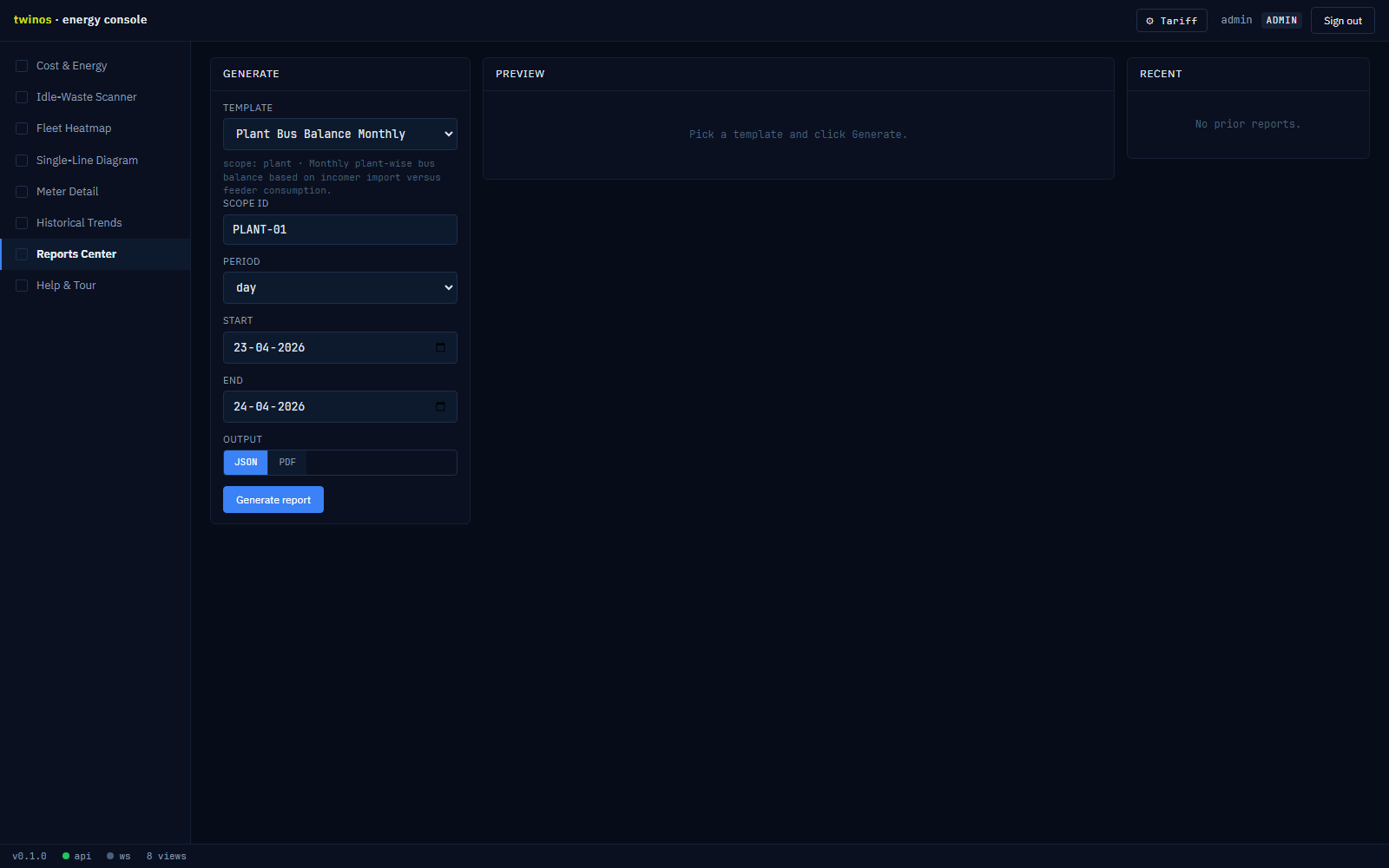Click the ADMIN role badge
1389x868 pixels.
pos(1281,20)
